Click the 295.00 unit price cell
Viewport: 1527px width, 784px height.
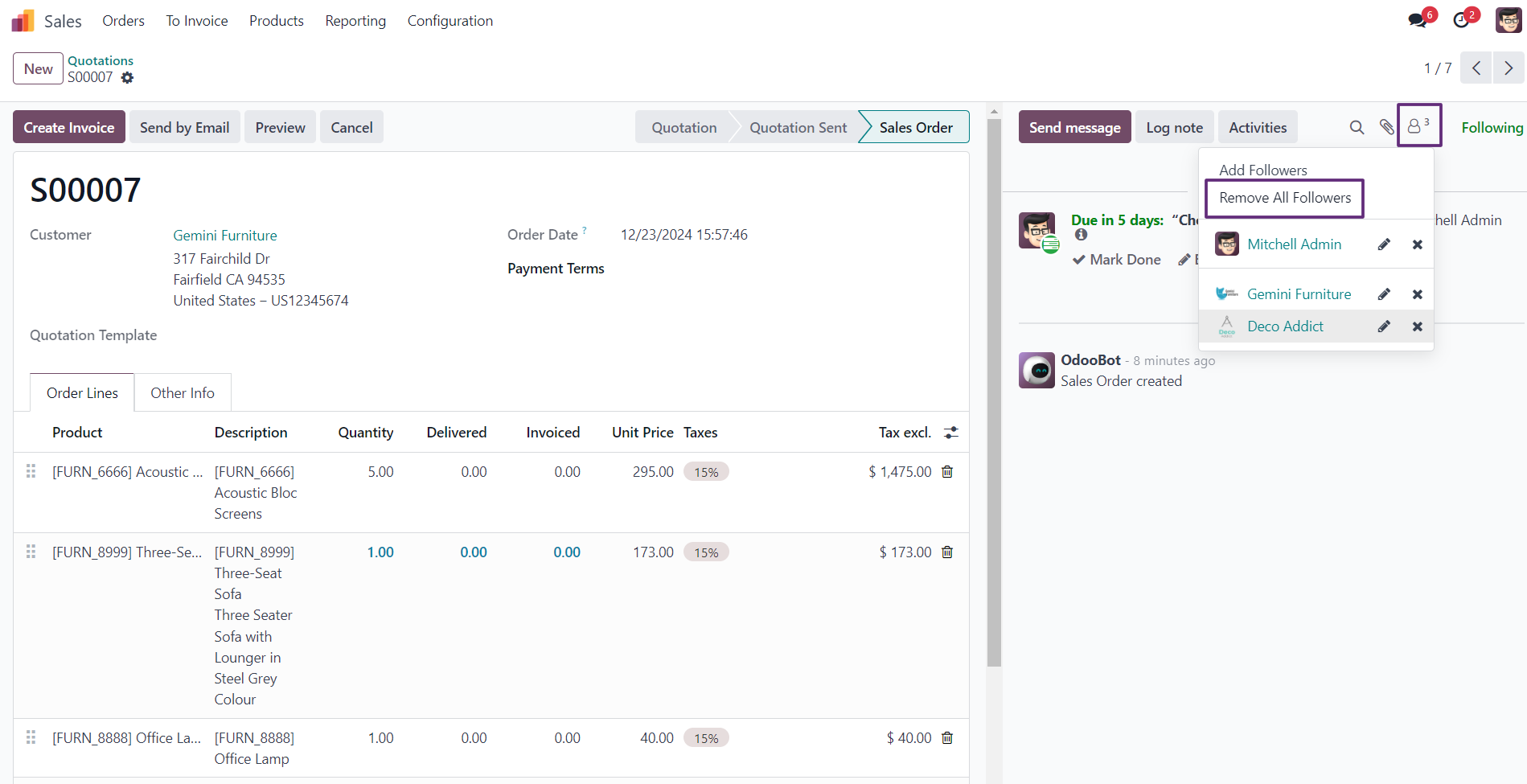[x=652, y=472]
